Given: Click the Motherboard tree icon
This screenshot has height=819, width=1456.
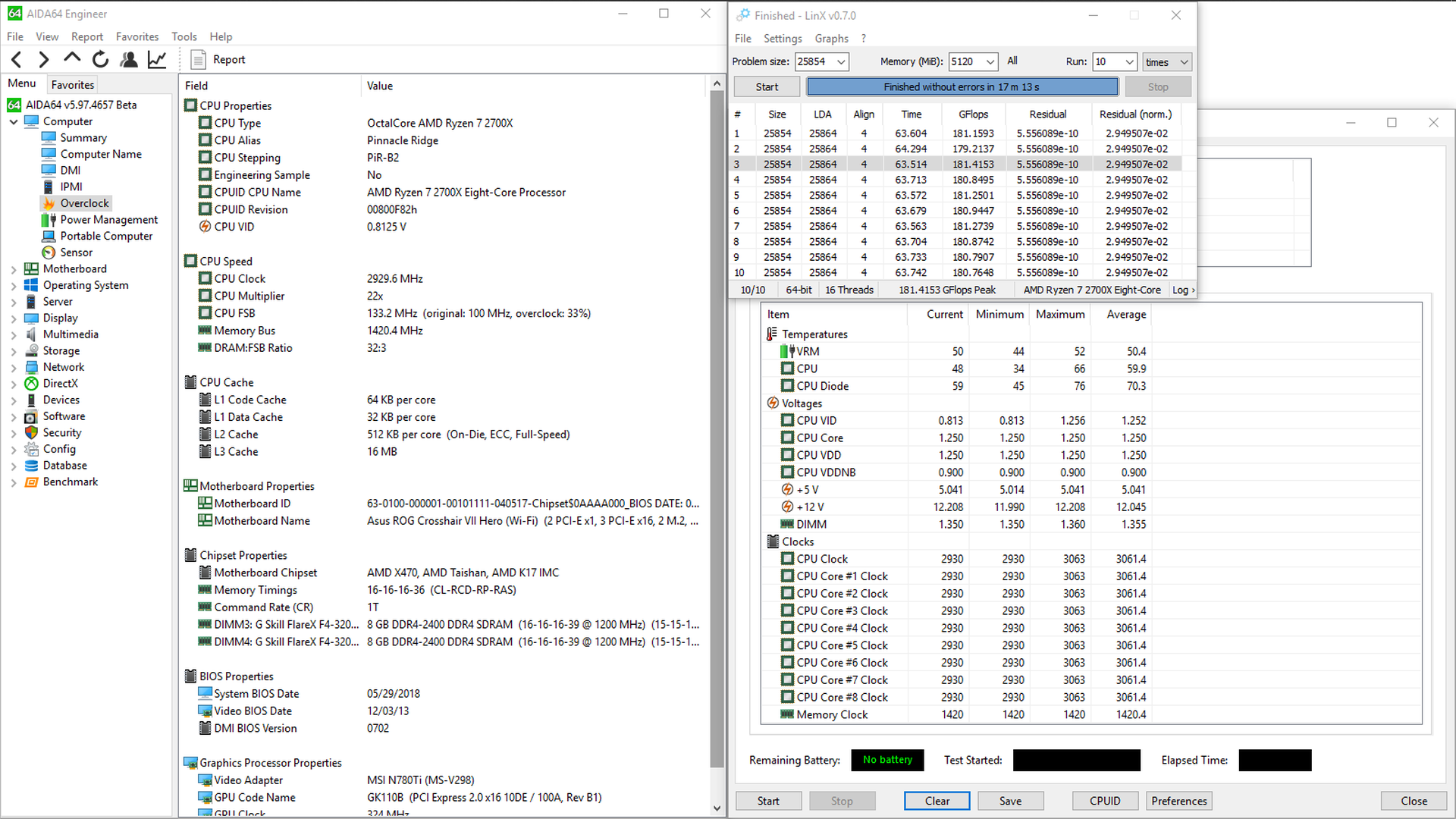Looking at the screenshot, I should click(x=31, y=268).
